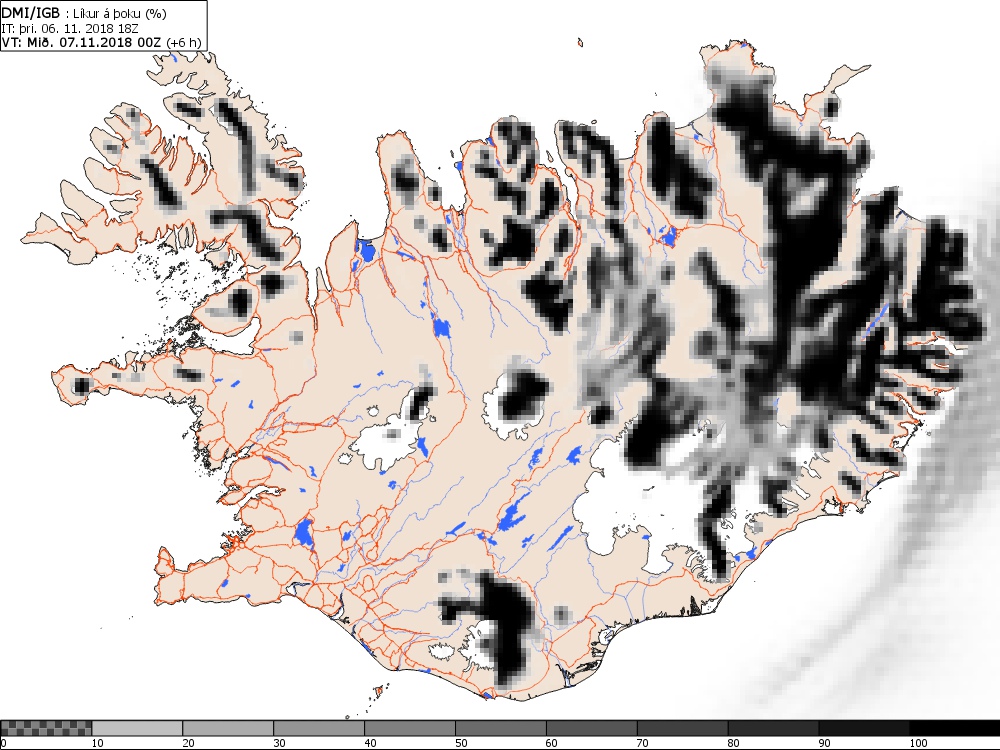This screenshot has height=750, width=1000.
Task: Select the 50–60 dark gray legend swatch
Action: click(501, 728)
